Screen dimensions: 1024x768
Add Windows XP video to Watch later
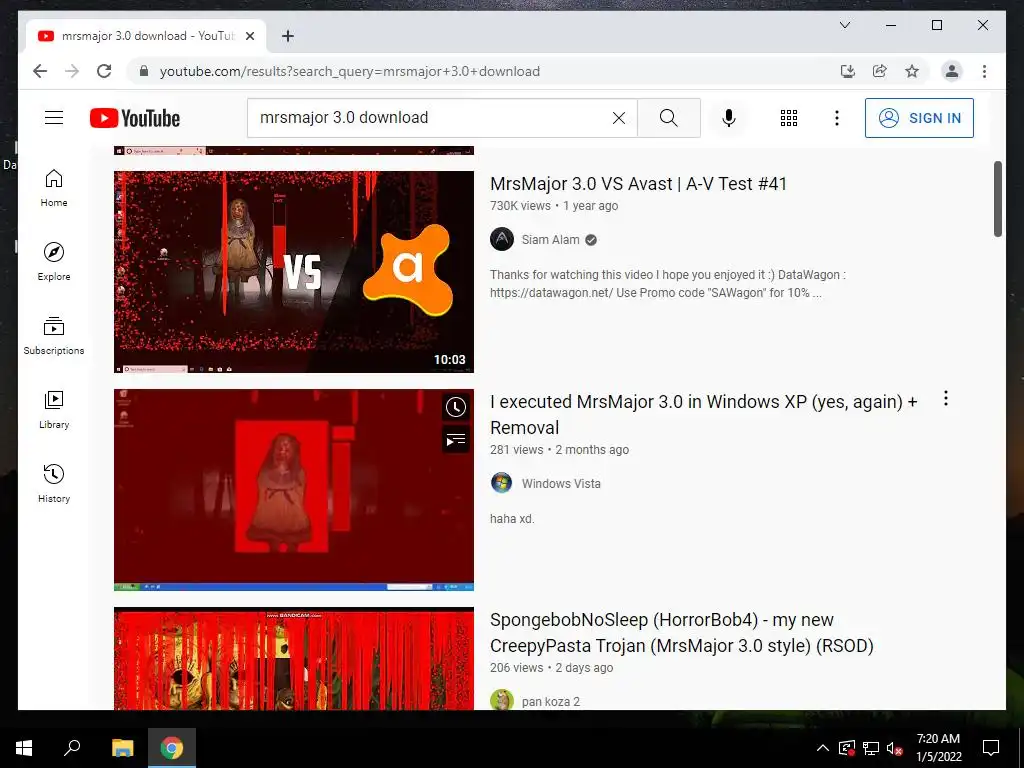coord(456,408)
